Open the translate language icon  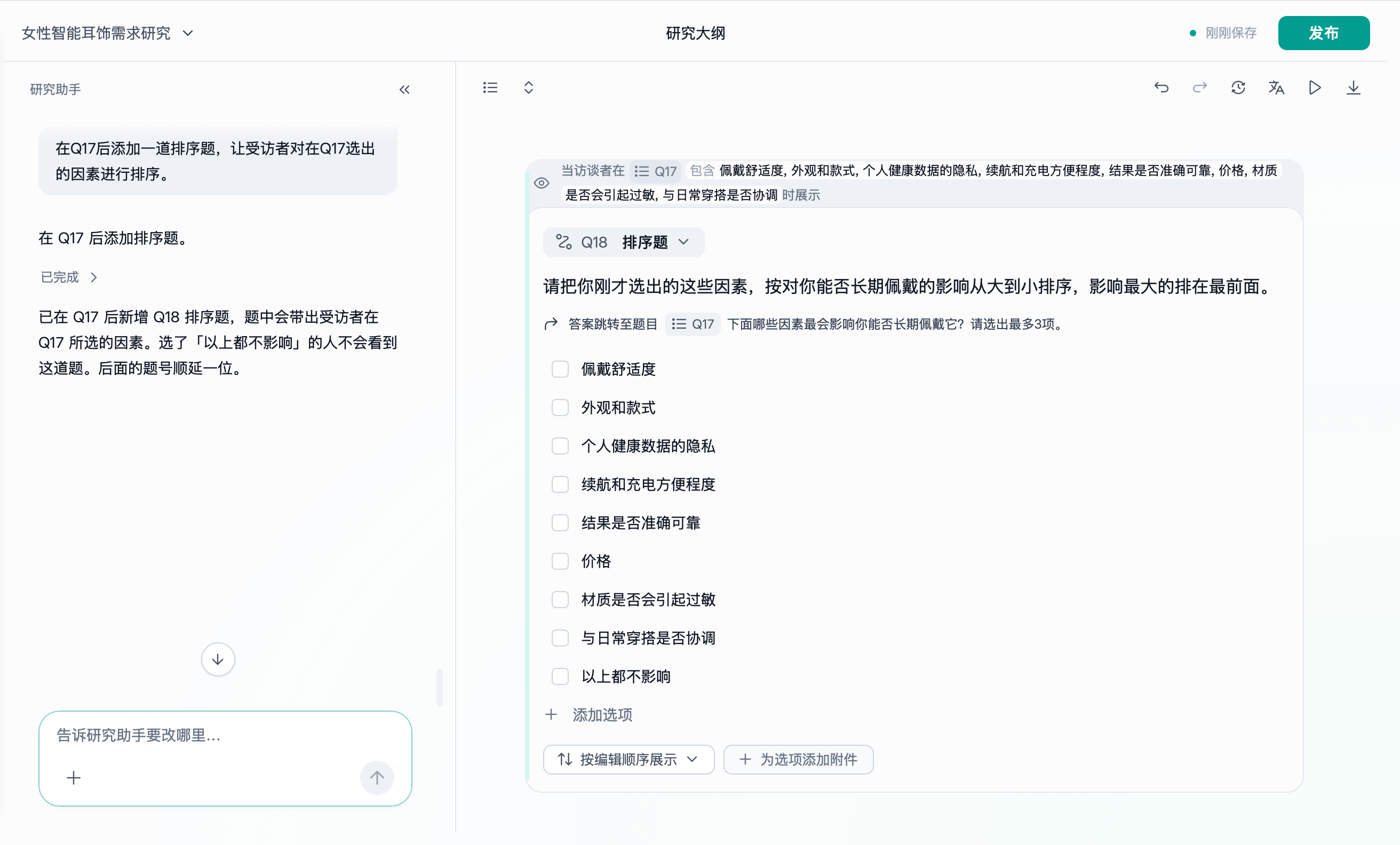pos(1276,87)
